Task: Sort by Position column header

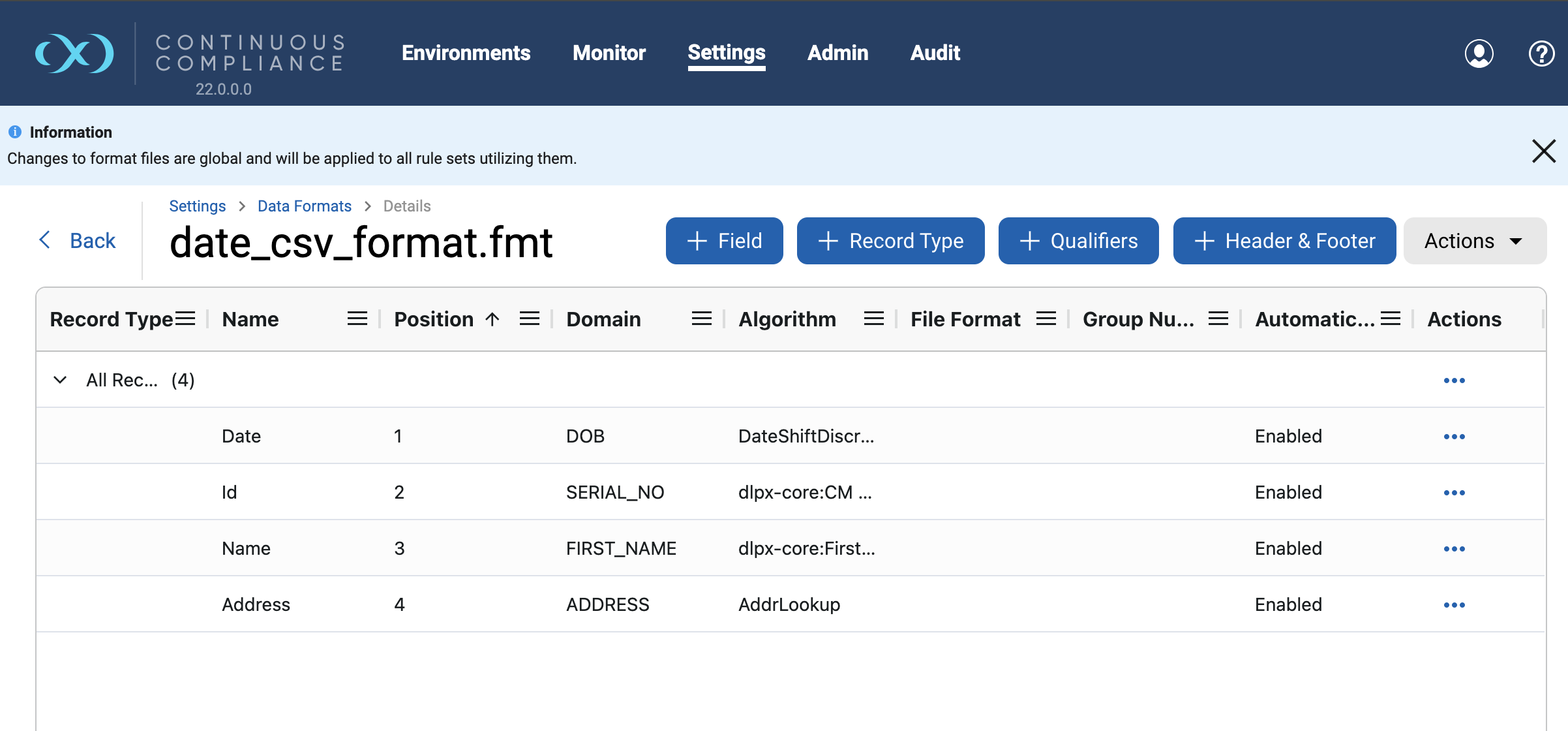Action: [x=434, y=319]
